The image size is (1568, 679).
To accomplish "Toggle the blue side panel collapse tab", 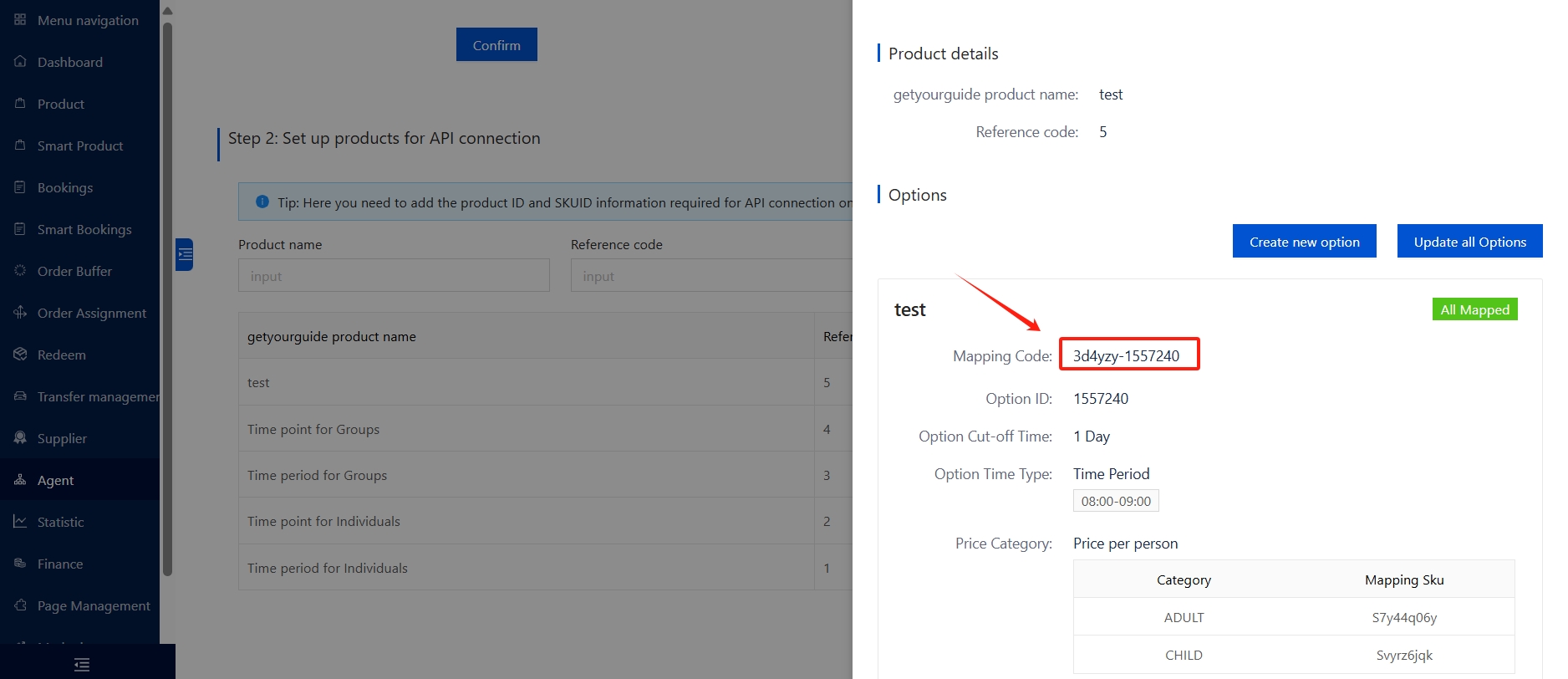I will coord(185,254).
